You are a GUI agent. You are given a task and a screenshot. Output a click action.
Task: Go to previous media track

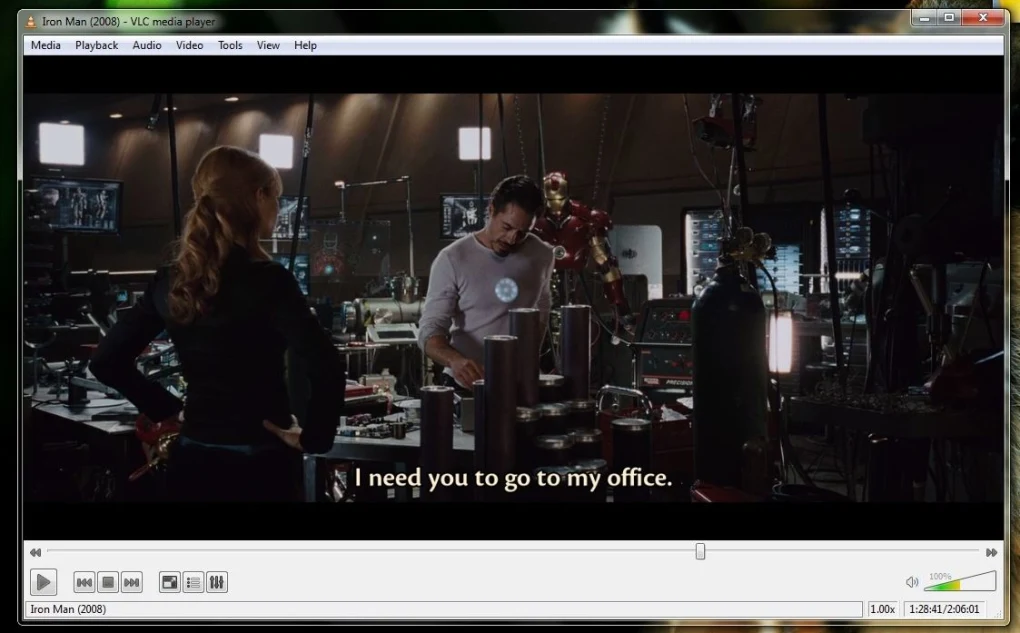(84, 582)
